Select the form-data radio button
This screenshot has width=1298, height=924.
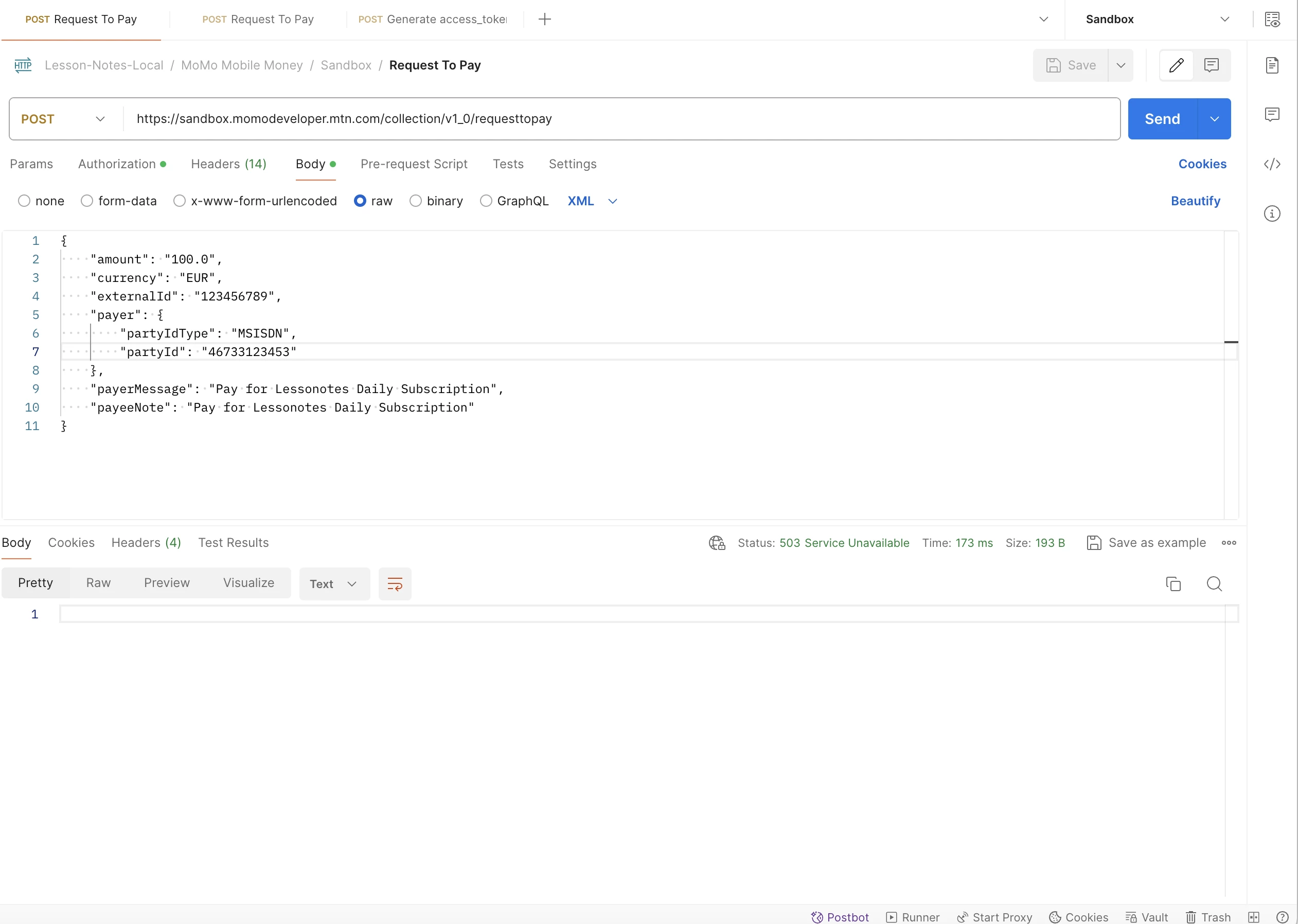coord(86,201)
